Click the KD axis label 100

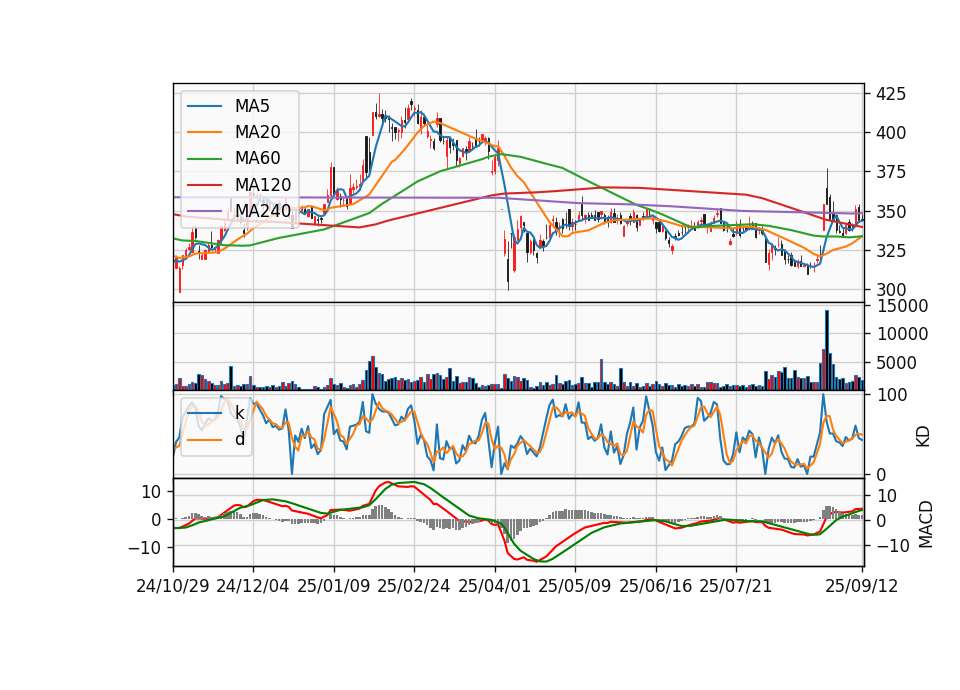pyautogui.click(x=892, y=395)
